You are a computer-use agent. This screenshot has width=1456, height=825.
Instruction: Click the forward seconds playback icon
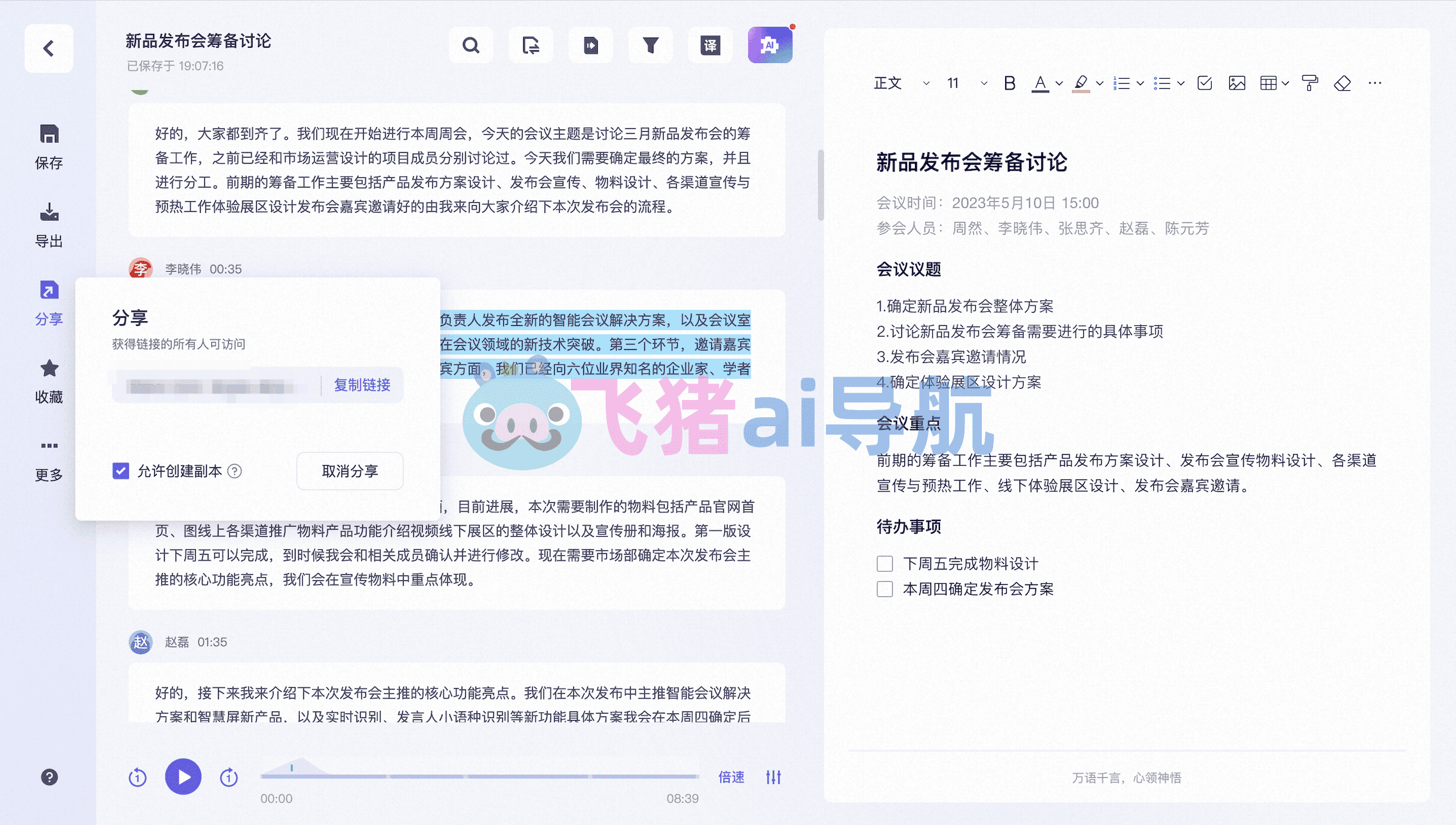pyautogui.click(x=229, y=777)
